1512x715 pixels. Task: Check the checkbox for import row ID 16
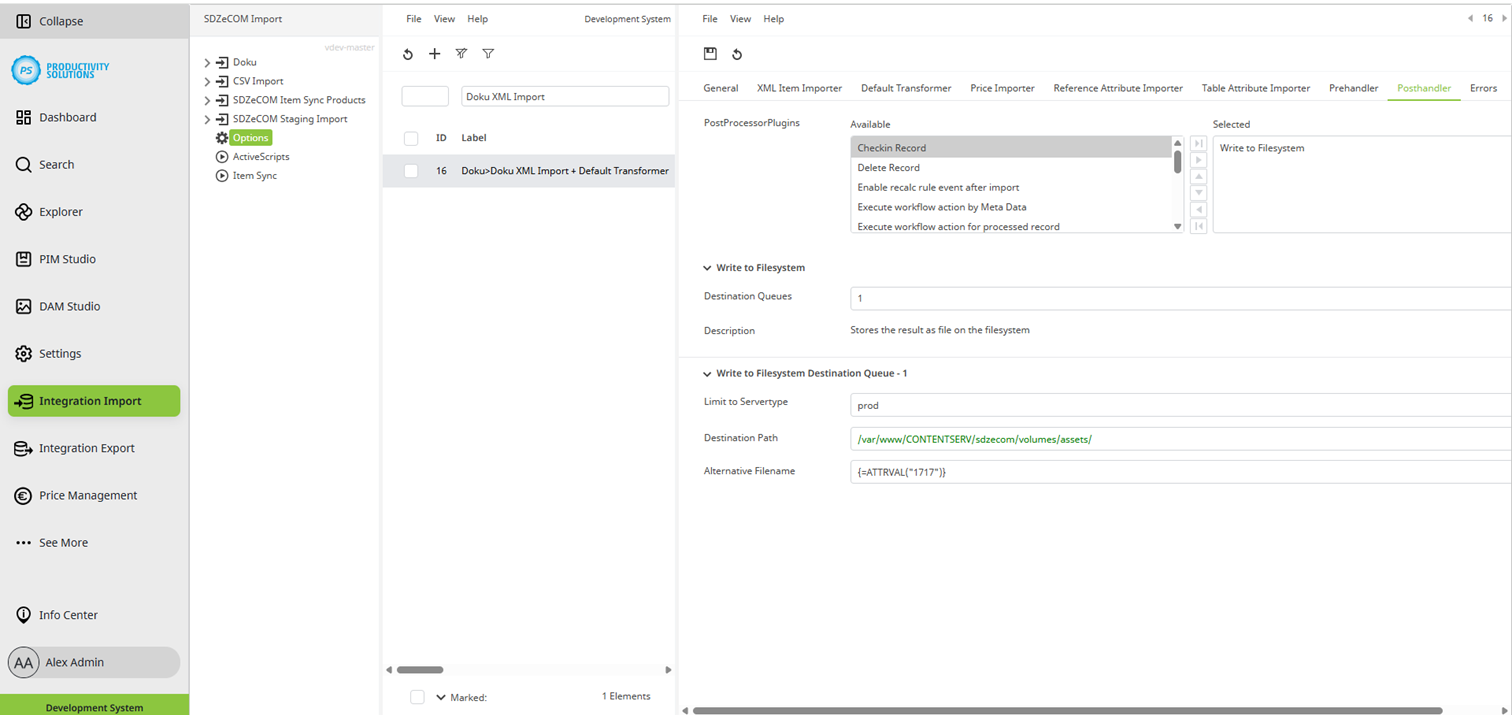click(x=410, y=171)
